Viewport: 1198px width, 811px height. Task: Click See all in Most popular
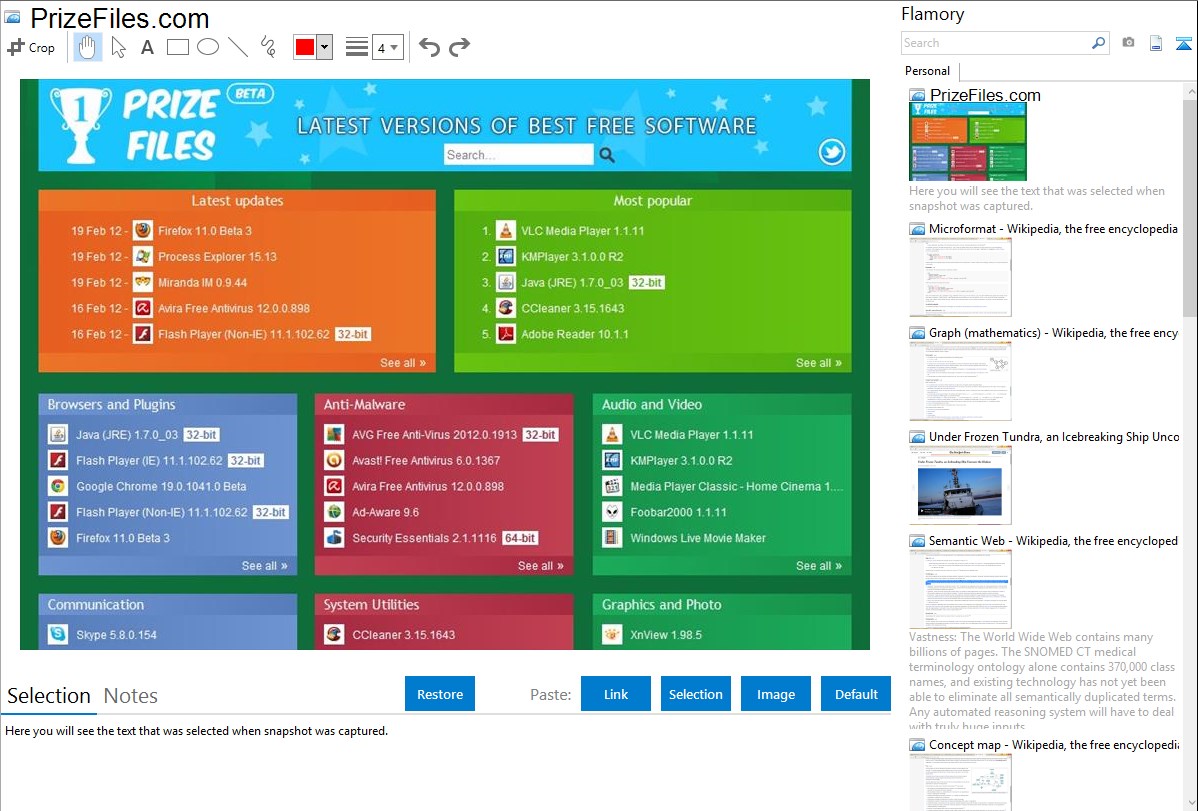[818, 363]
